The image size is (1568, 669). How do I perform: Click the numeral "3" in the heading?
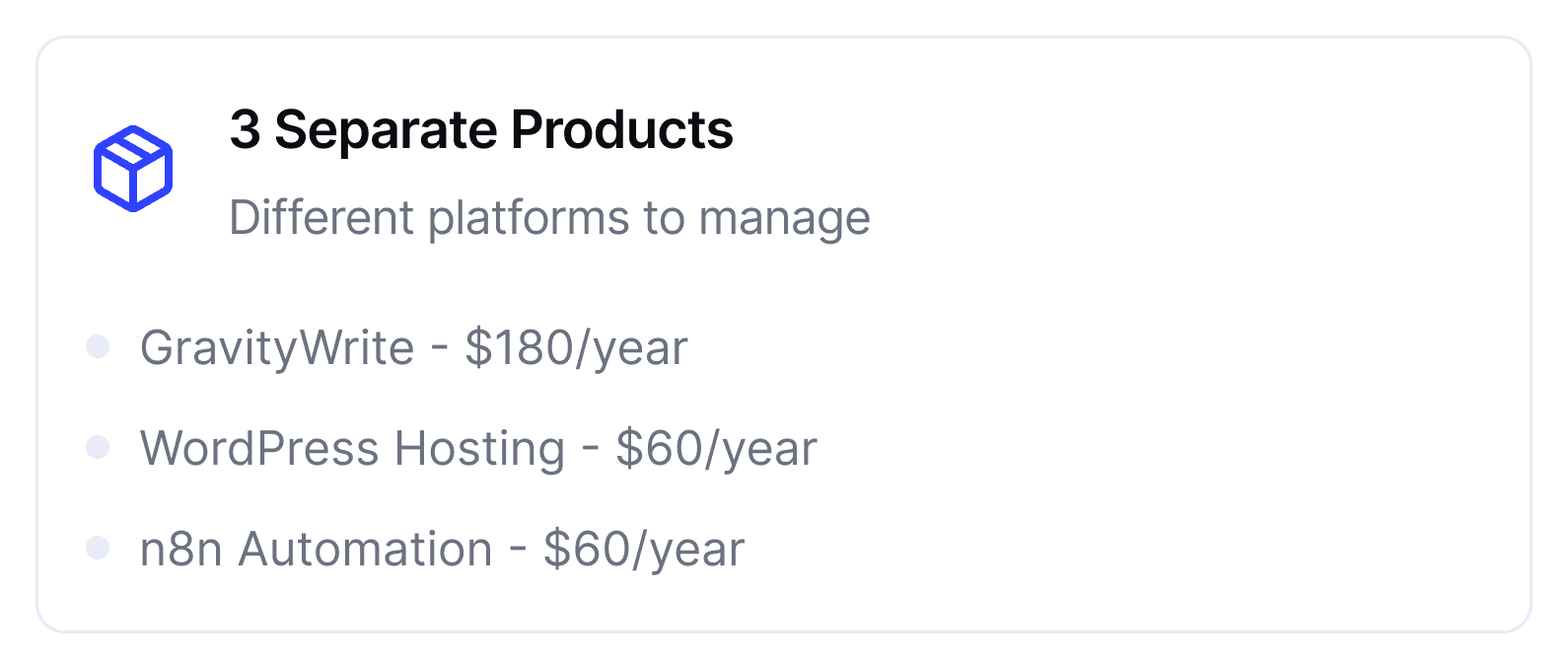(x=245, y=129)
